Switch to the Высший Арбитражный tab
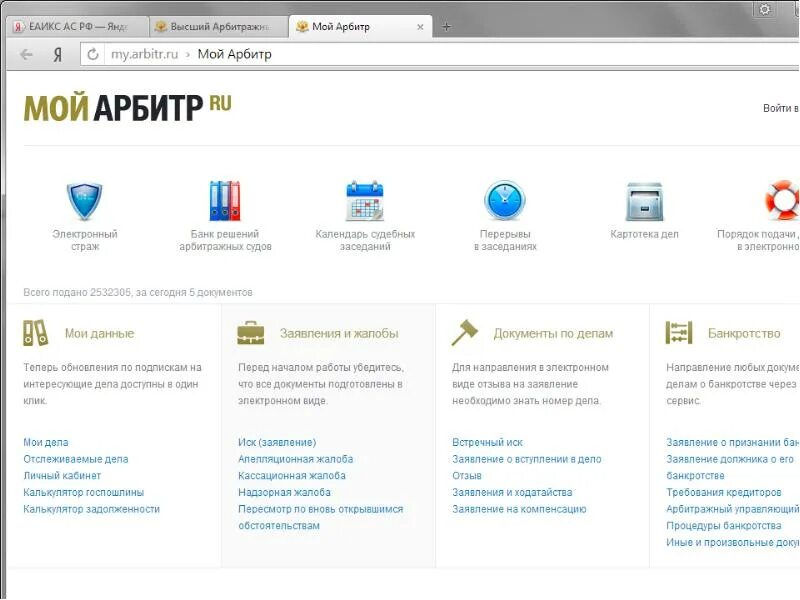Image resolution: width=800 pixels, height=600 pixels. click(219, 27)
